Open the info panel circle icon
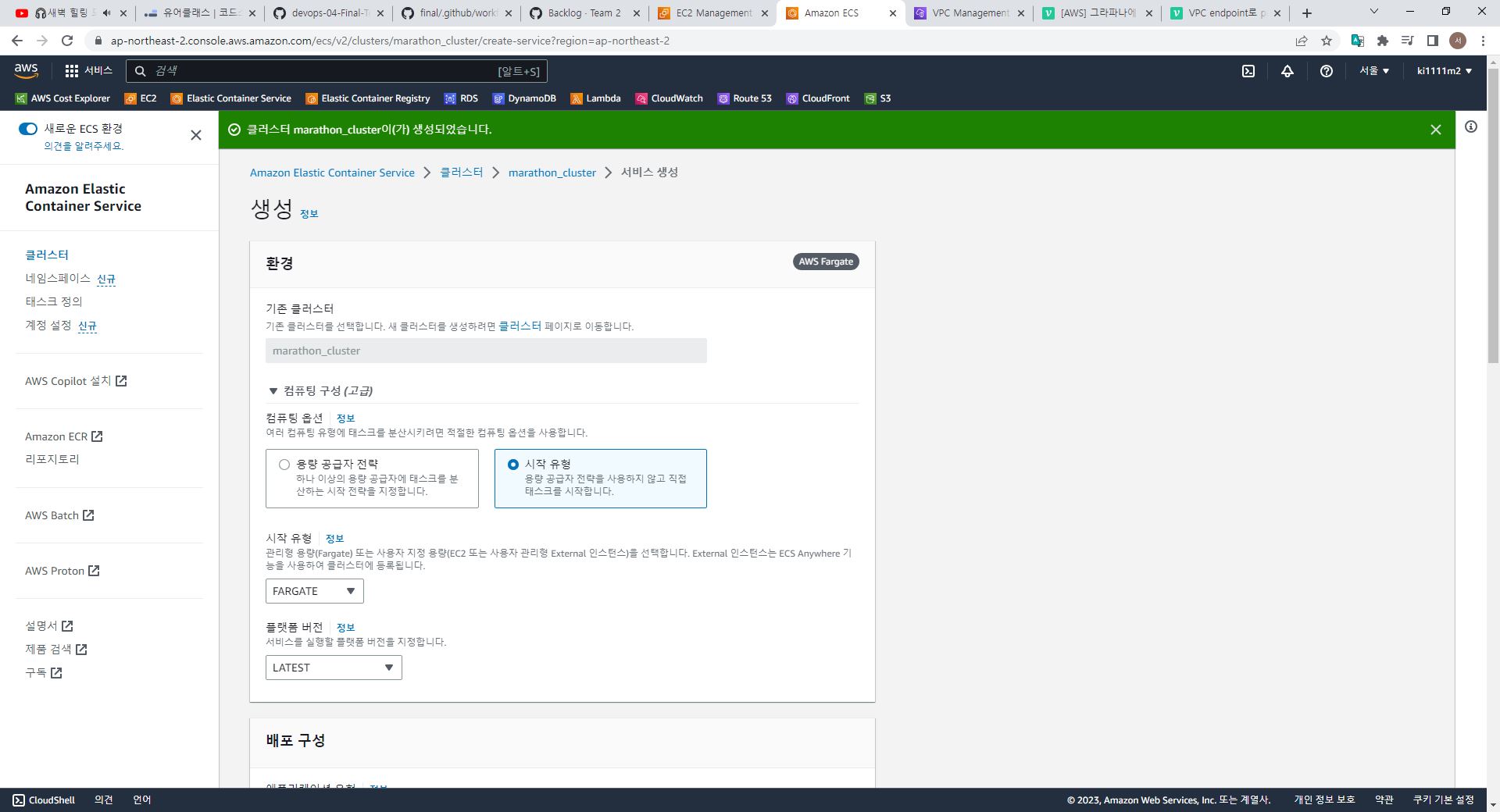 pos(1471,126)
